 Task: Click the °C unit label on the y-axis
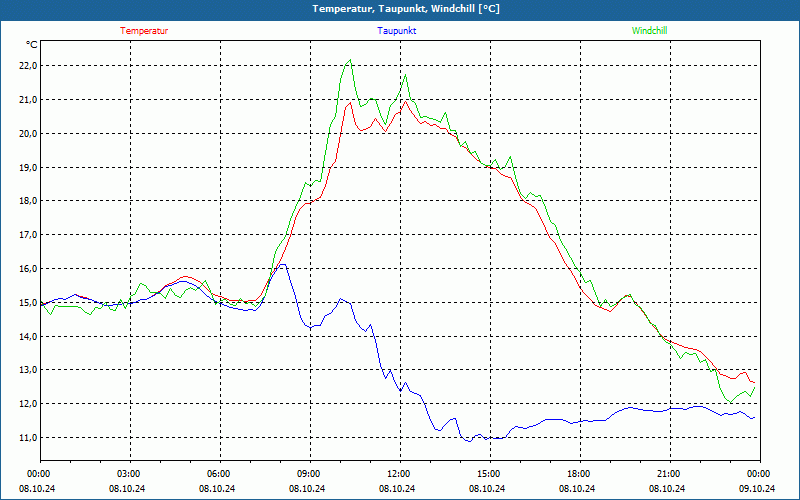coord(32,45)
